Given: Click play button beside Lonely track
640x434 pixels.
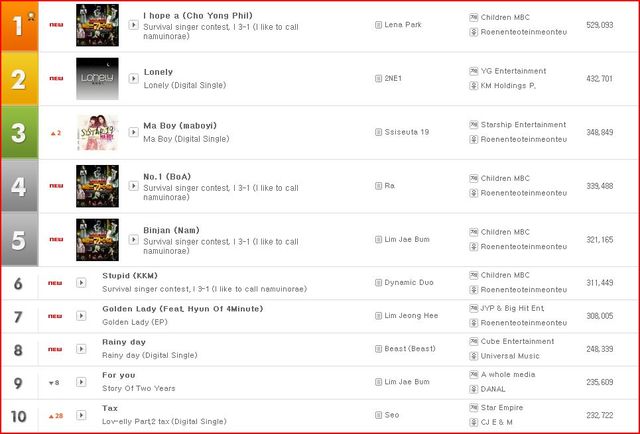Looking at the screenshot, I should click(x=133, y=78).
